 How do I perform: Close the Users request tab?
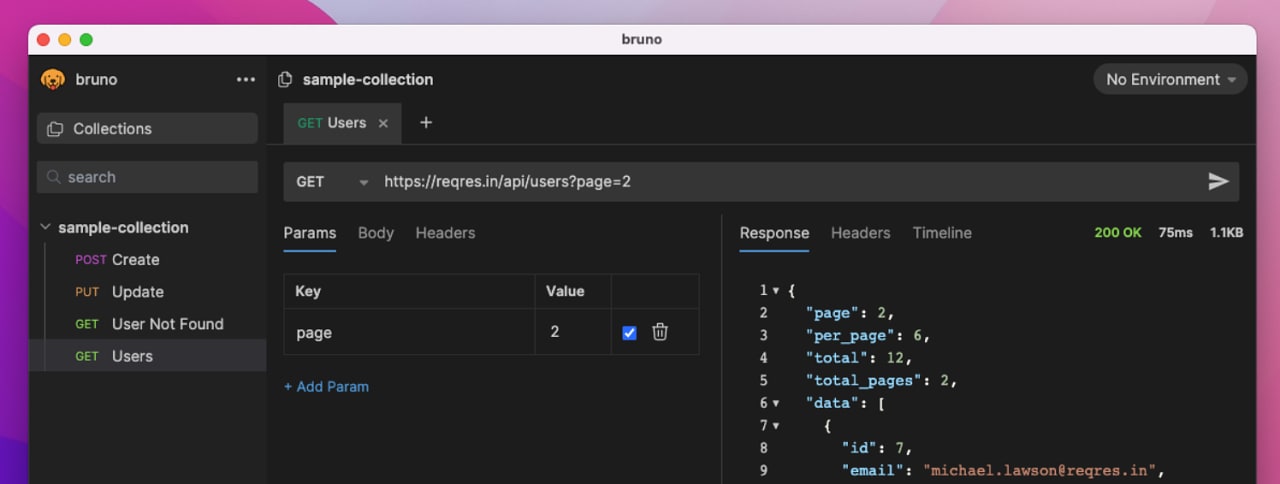383,123
